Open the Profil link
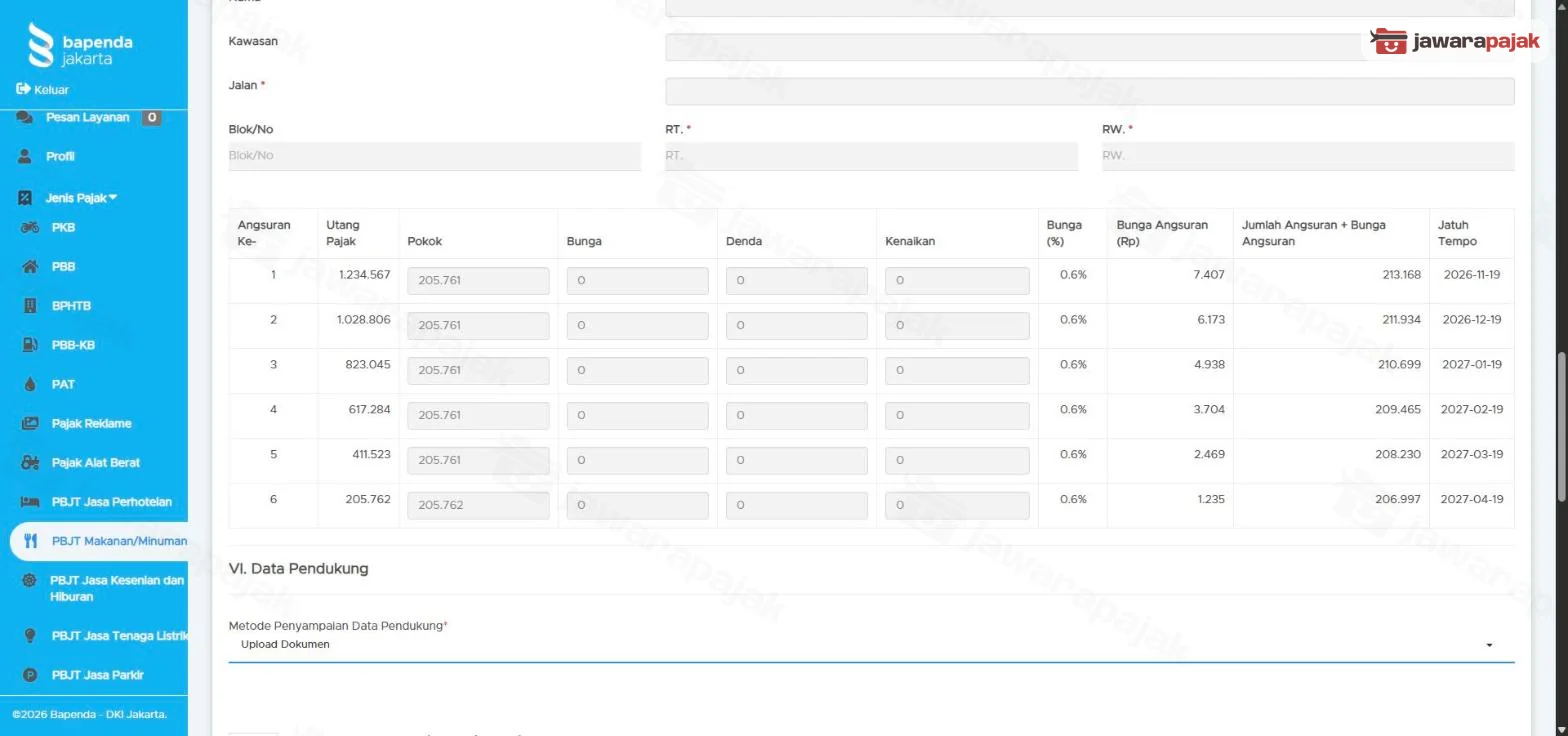Screen dimensions: 1568x736 click(60, 157)
